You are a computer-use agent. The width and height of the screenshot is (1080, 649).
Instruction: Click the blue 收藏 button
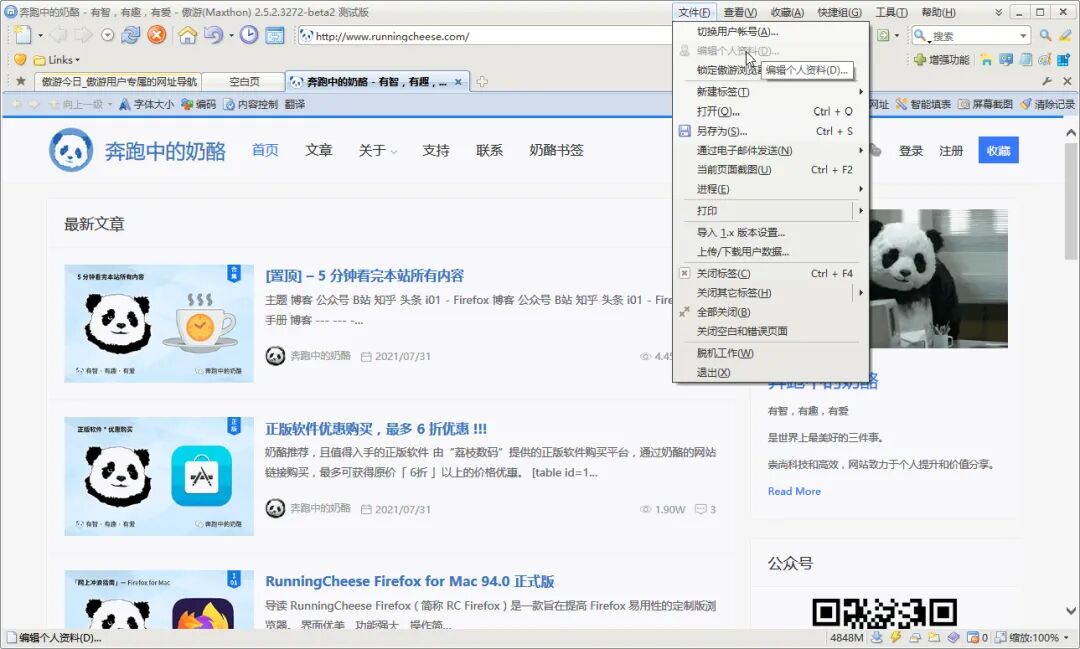coord(998,151)
